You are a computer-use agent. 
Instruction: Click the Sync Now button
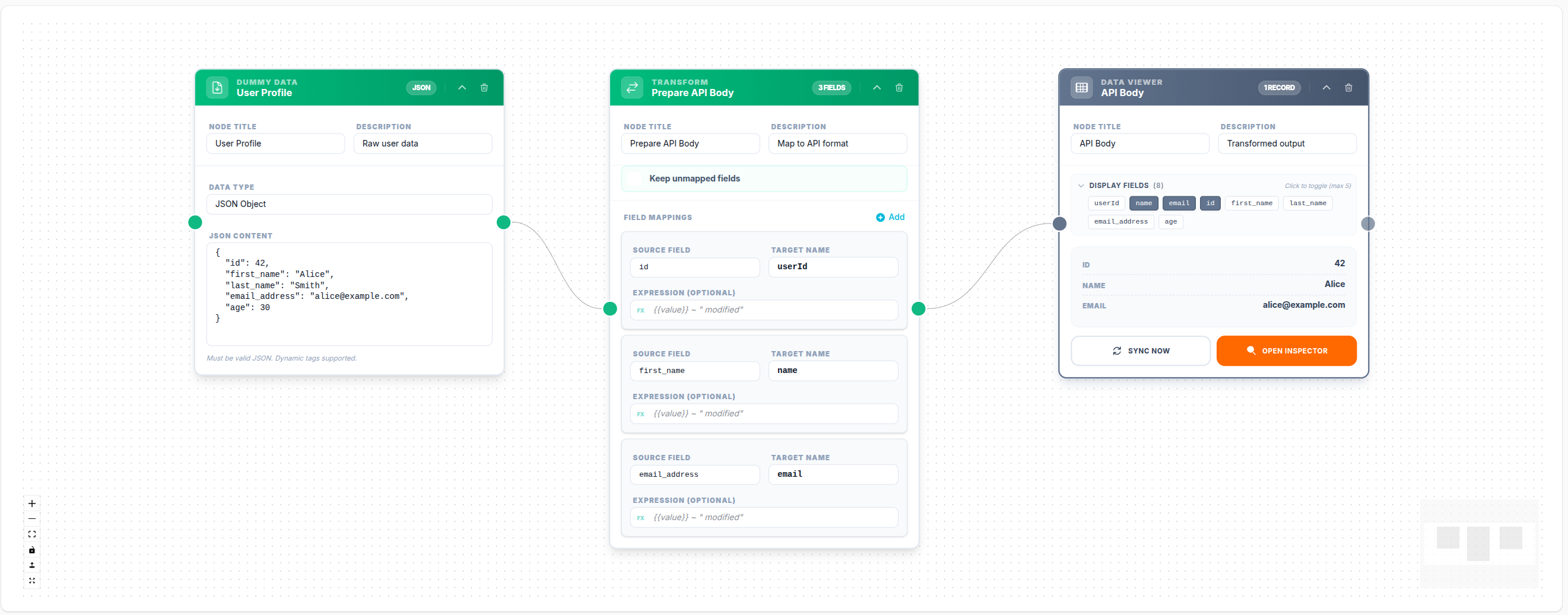click(x=1141, y=350)
